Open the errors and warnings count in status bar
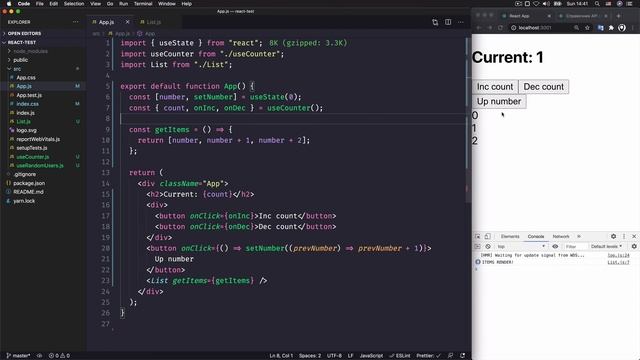640x360 pixels. click(59, 356)
